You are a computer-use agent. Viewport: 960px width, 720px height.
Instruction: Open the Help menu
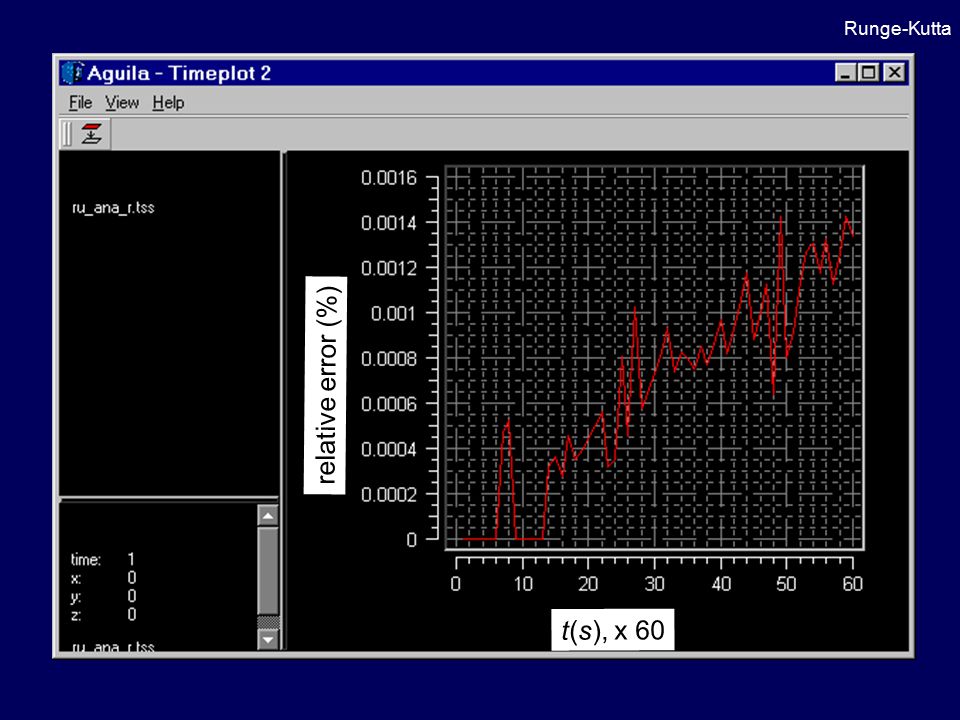tap(168, 102)
